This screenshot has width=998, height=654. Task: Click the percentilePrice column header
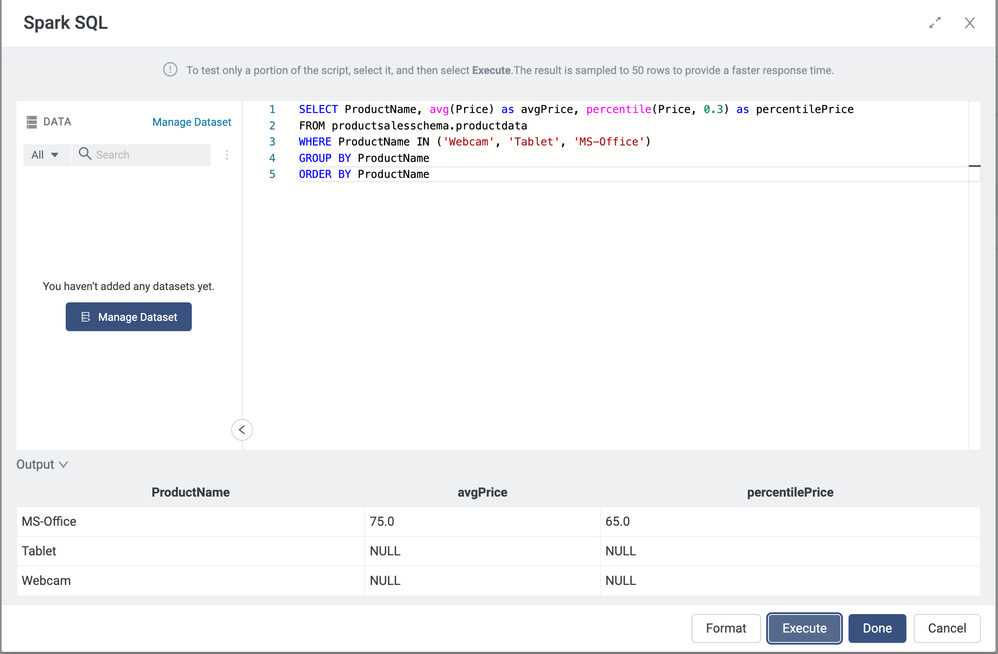(790, 492)
